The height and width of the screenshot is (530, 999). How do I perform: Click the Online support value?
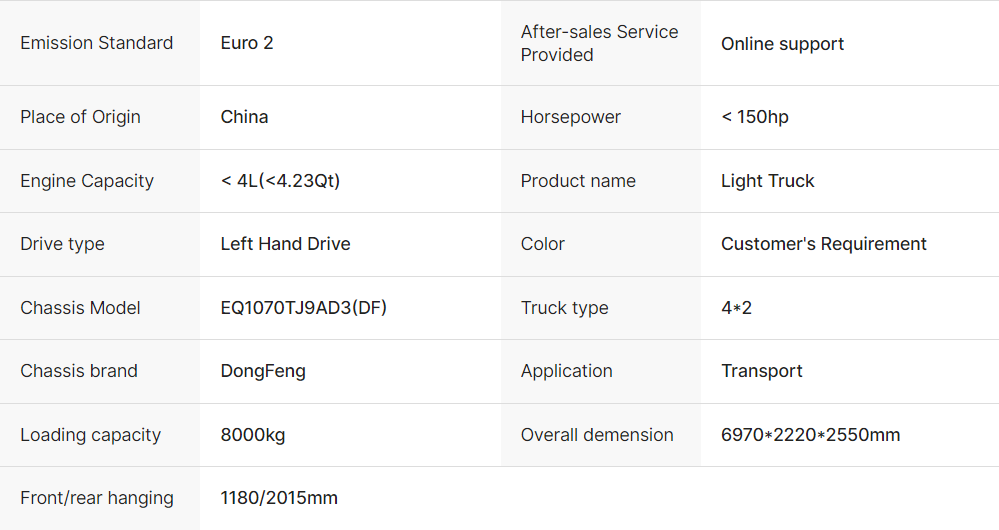pyautogui.click(x=782, y=44)
